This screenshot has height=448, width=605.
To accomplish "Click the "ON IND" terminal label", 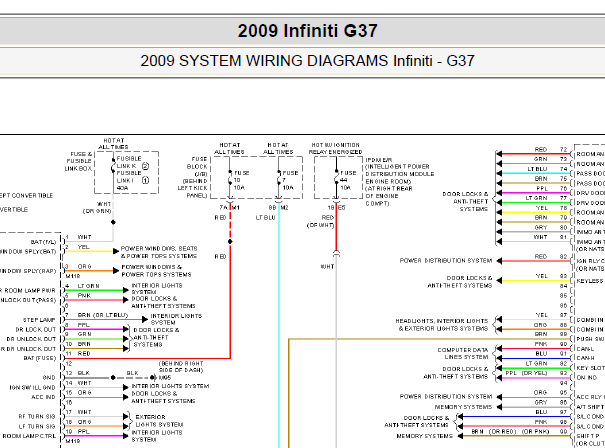I will [587, 378].
